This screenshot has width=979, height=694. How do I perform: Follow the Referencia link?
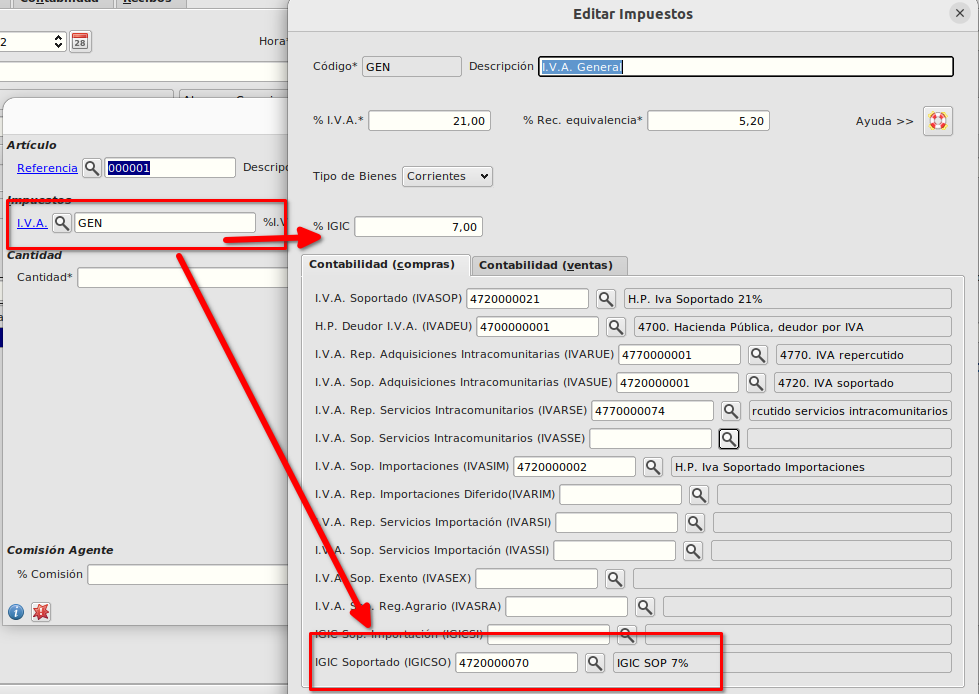point(47,168)
